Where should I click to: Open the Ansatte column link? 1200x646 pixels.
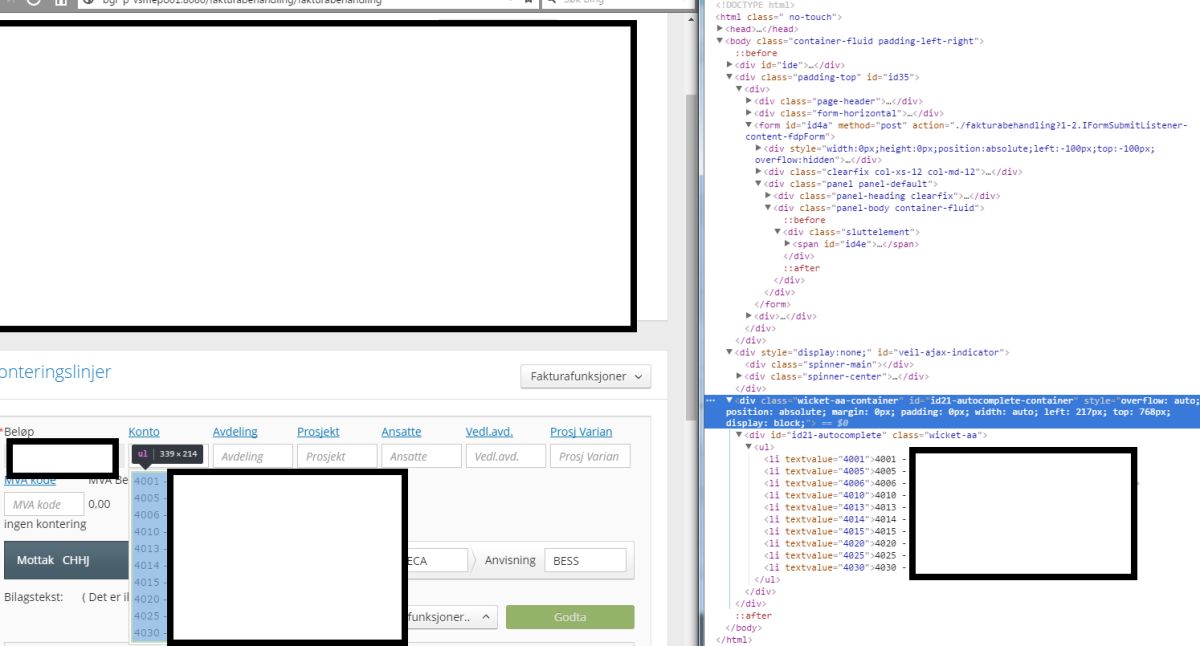click(401, 432)
